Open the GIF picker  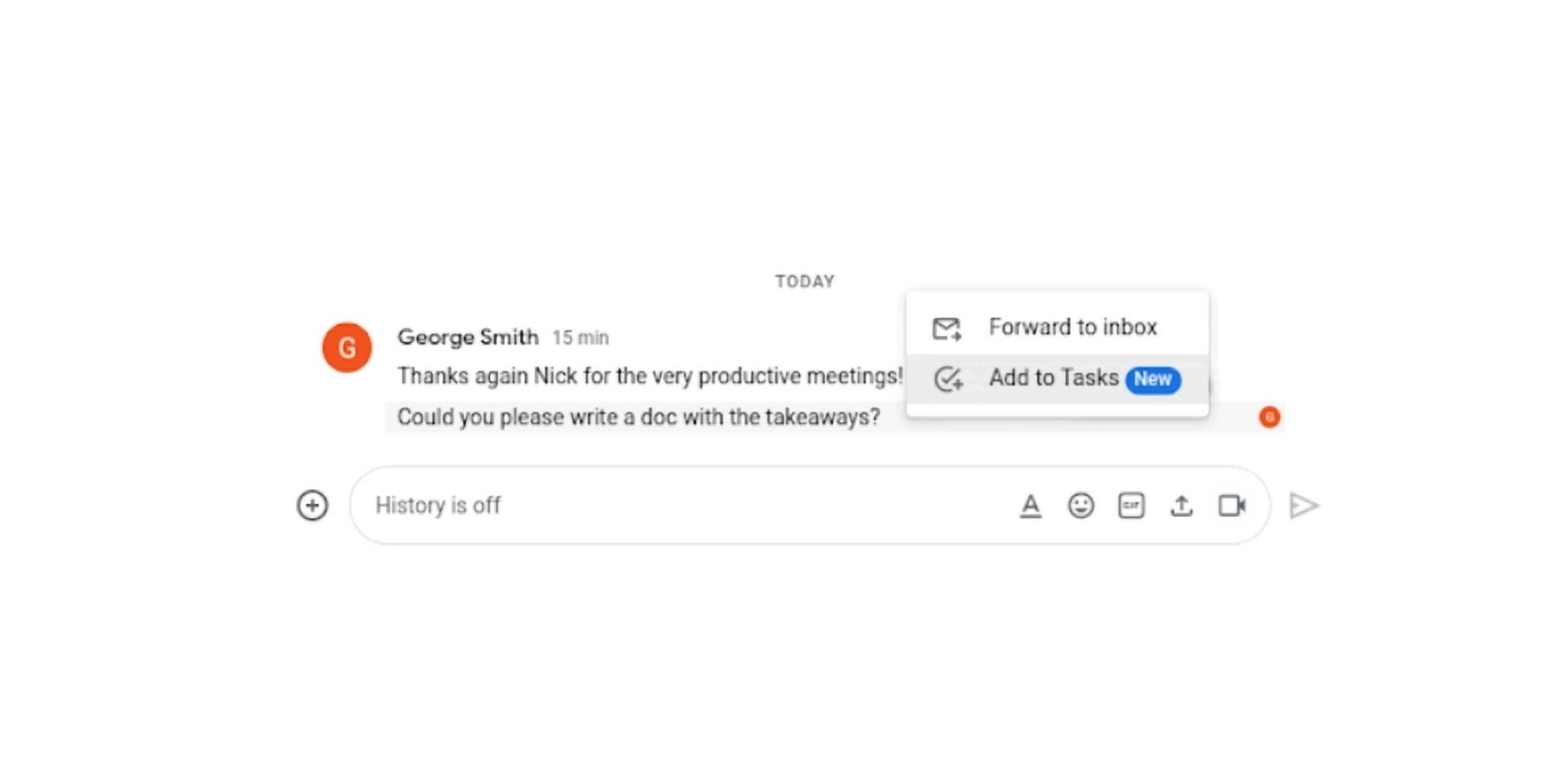[x=1131, y=506]
